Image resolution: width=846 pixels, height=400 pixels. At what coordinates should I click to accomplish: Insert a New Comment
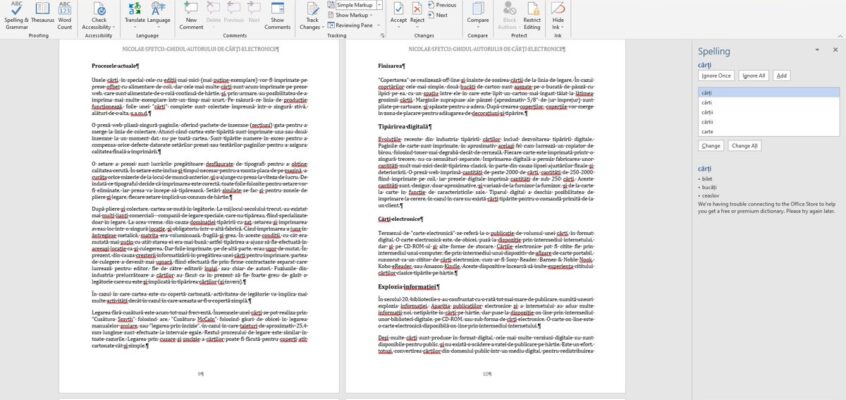191,15
